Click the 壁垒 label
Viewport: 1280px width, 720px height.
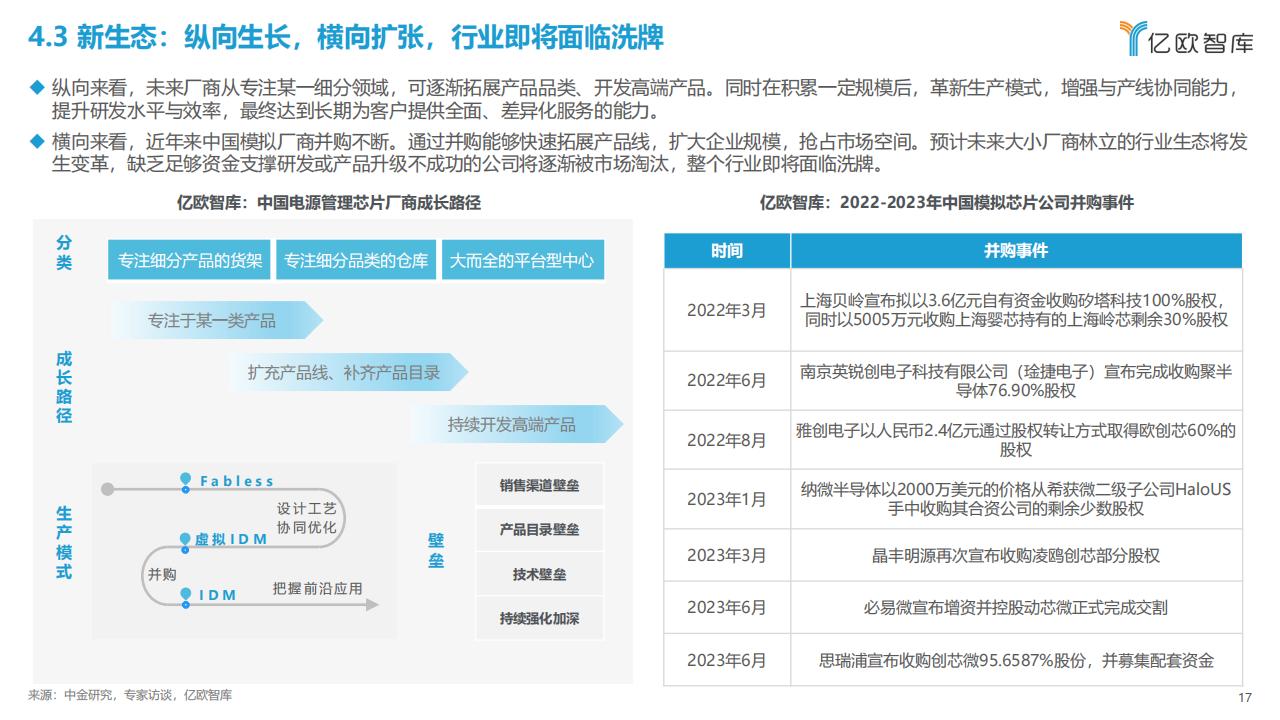pos(436,551)
